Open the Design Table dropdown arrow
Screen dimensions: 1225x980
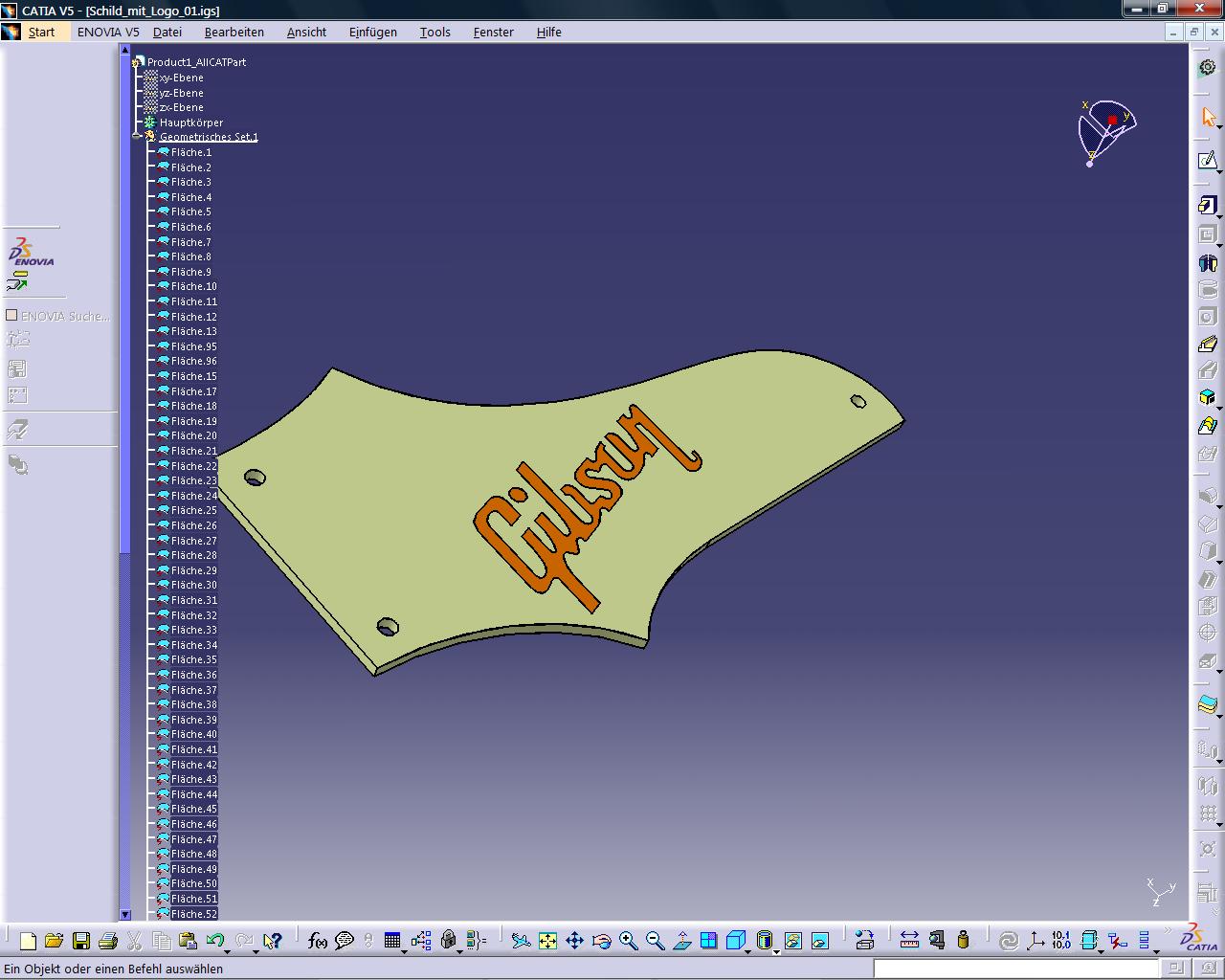(404, 950)
